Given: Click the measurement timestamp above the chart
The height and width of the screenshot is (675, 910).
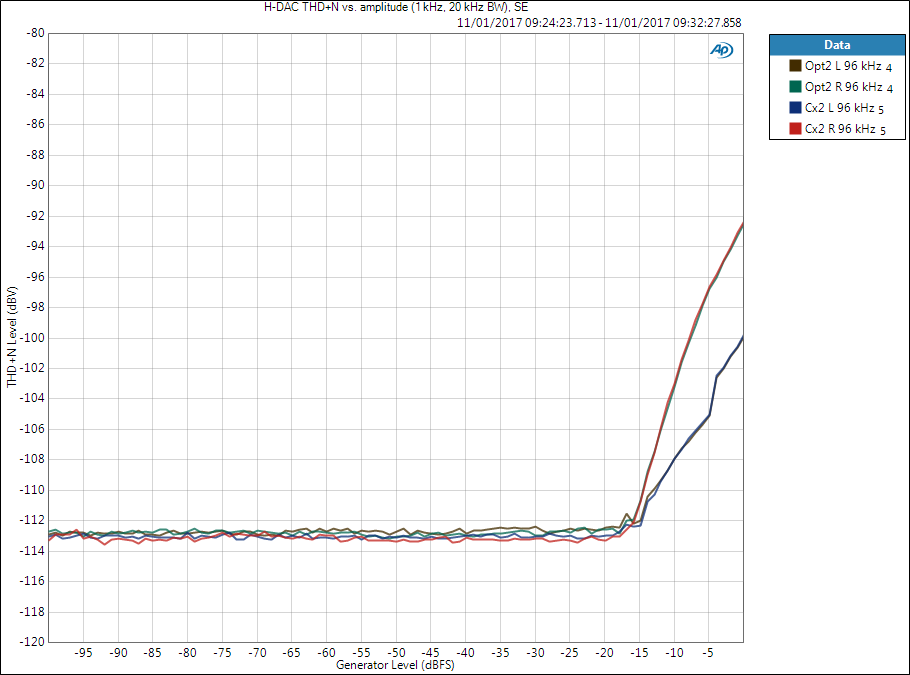Looking at the screenshot, I should coord(599,23).
